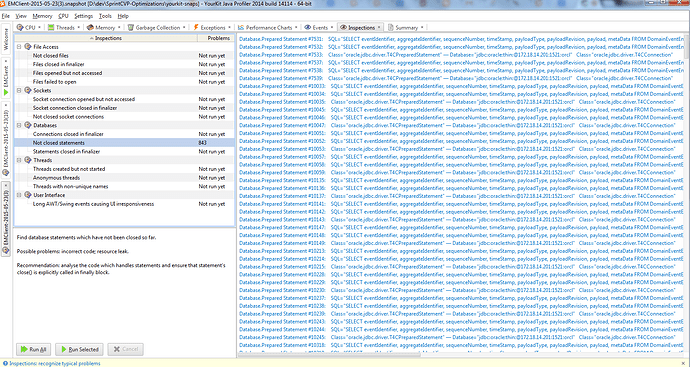Viewport: 690px width, 367px height.
Task: Click the Garbage Collection trash bin icon
Action: coord(131,27)
